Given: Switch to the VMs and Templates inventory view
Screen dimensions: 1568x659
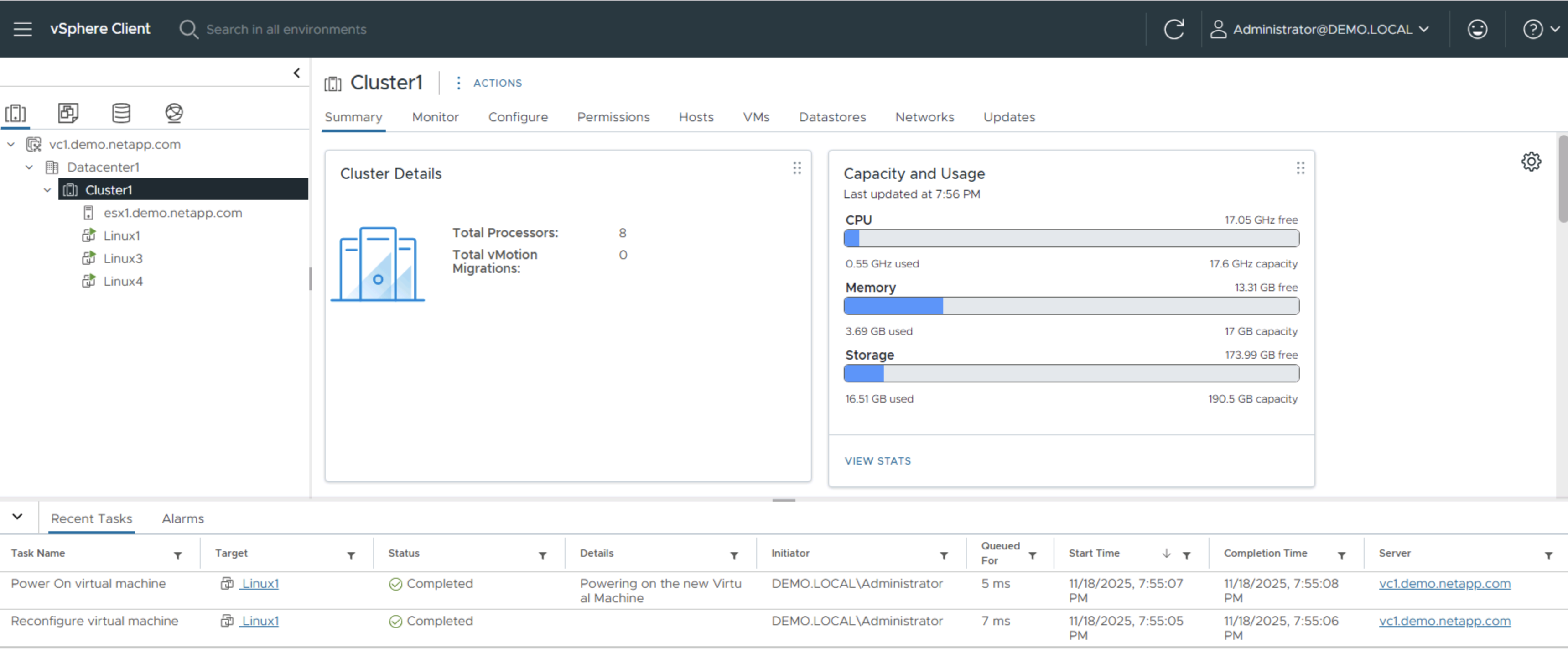Looking at the screenshot, I should pyautogui.click(x=68, y=113).
